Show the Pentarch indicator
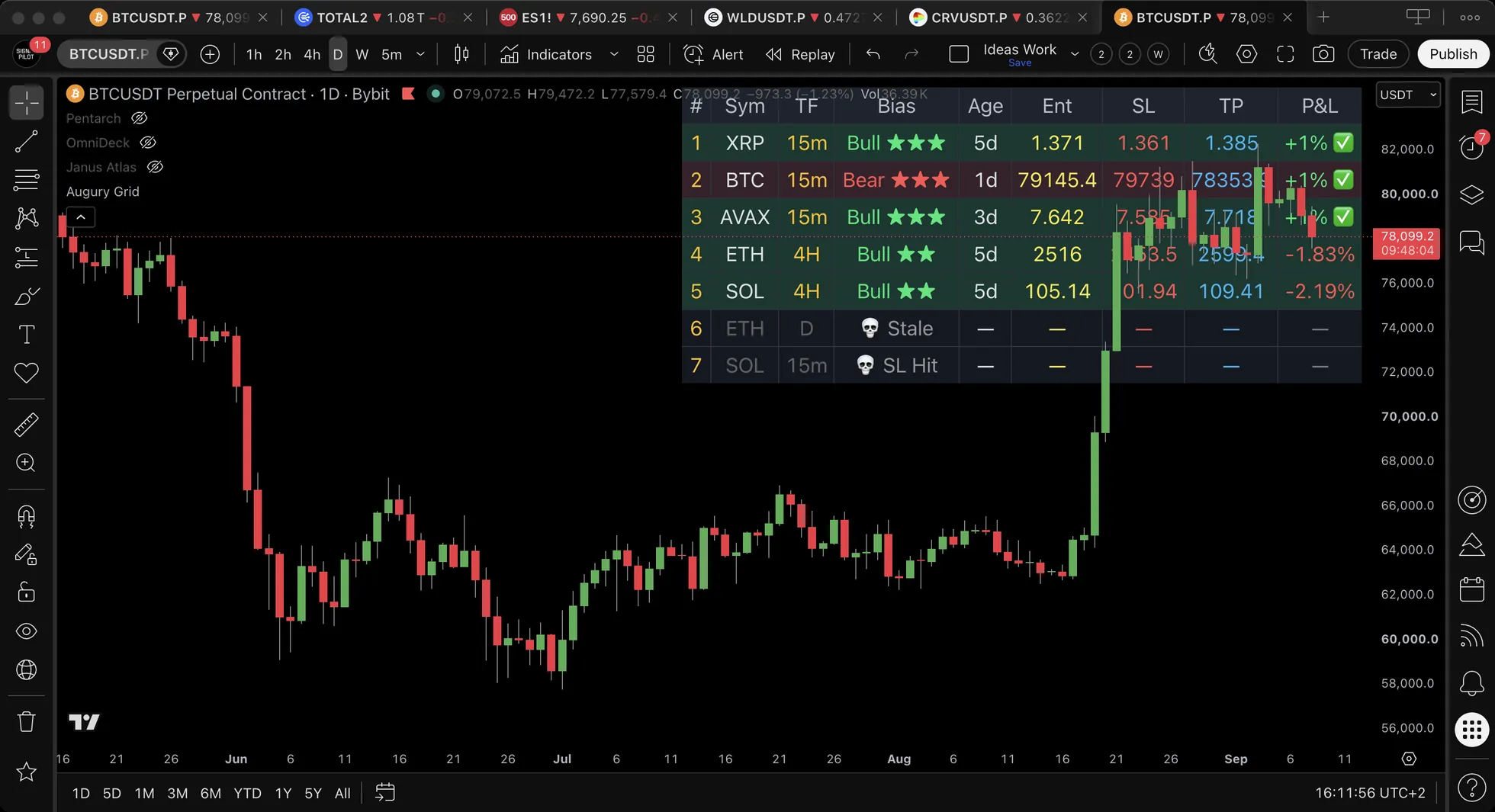 pyautogui.click(x=139, y=118)
